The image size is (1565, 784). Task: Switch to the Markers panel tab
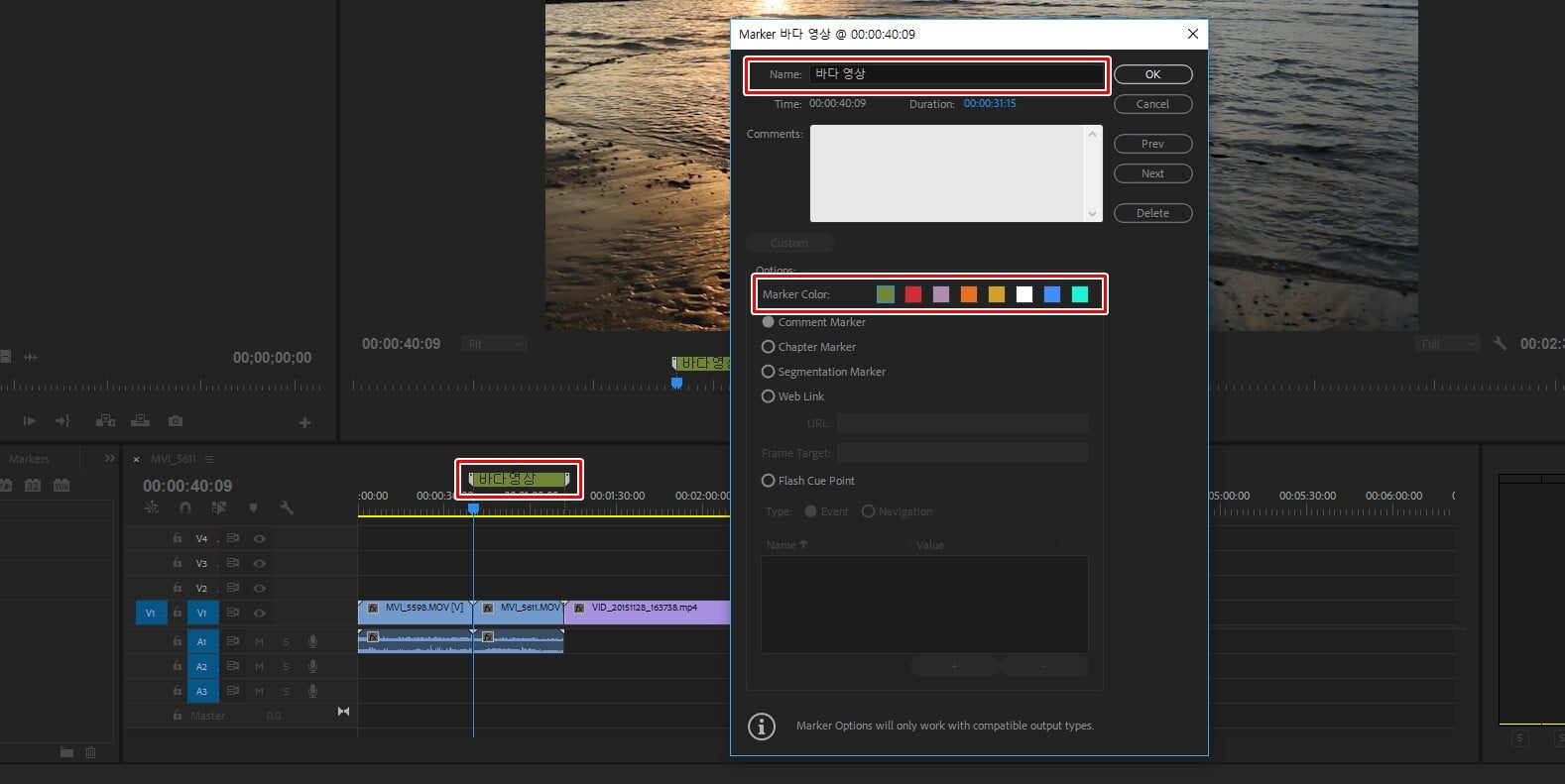tap(29, 459)
